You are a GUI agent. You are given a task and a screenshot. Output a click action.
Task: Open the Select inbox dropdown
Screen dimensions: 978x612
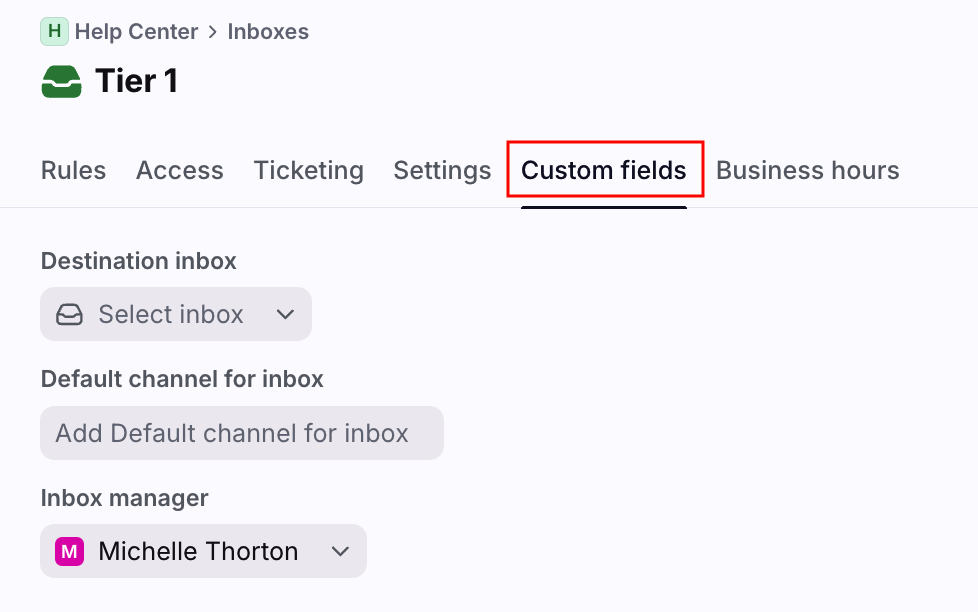pyautogui.click(x=171, y=315)
